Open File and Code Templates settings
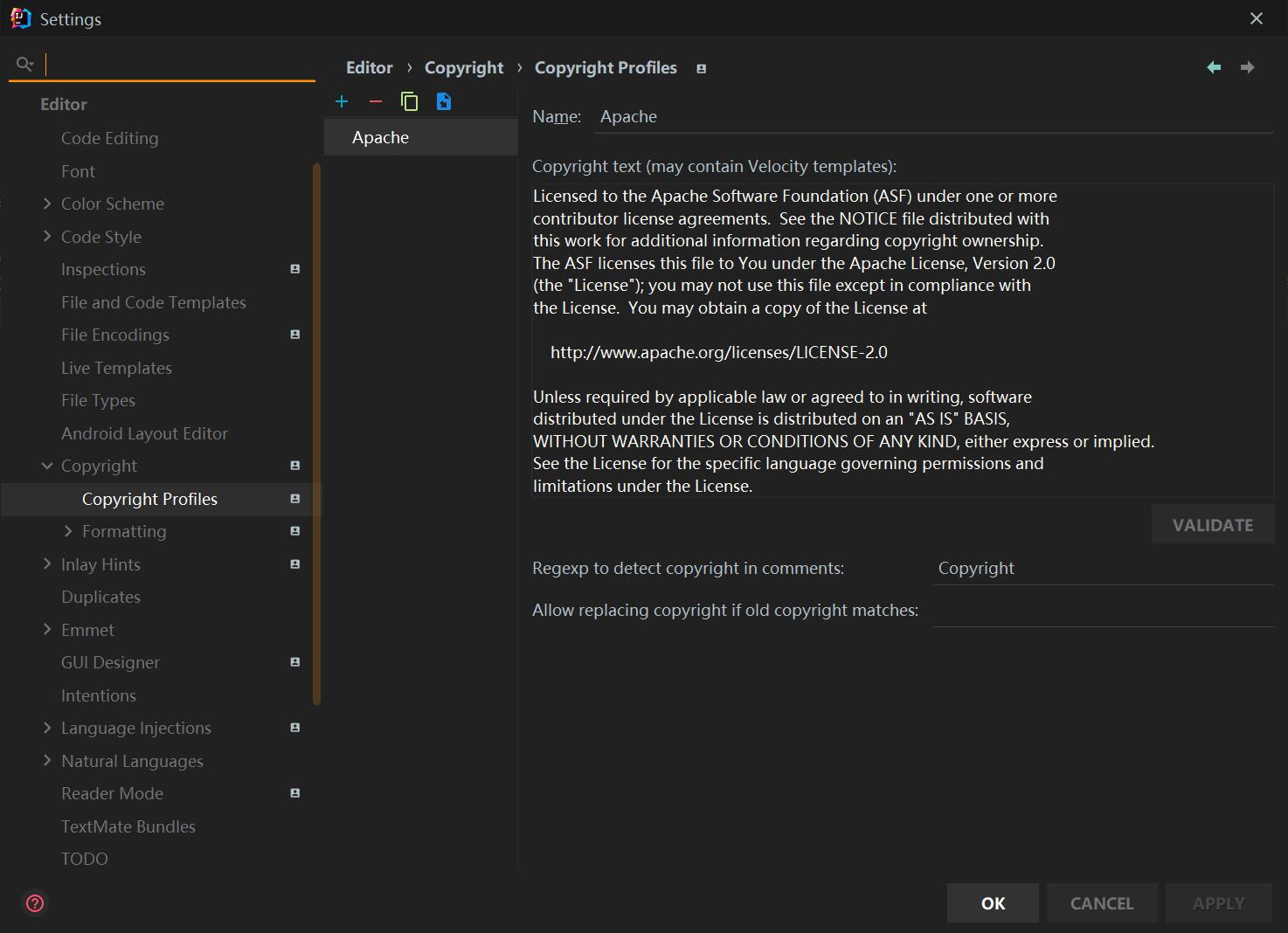The height and width of the screenshot is (933, 1288). click(154, 302)
